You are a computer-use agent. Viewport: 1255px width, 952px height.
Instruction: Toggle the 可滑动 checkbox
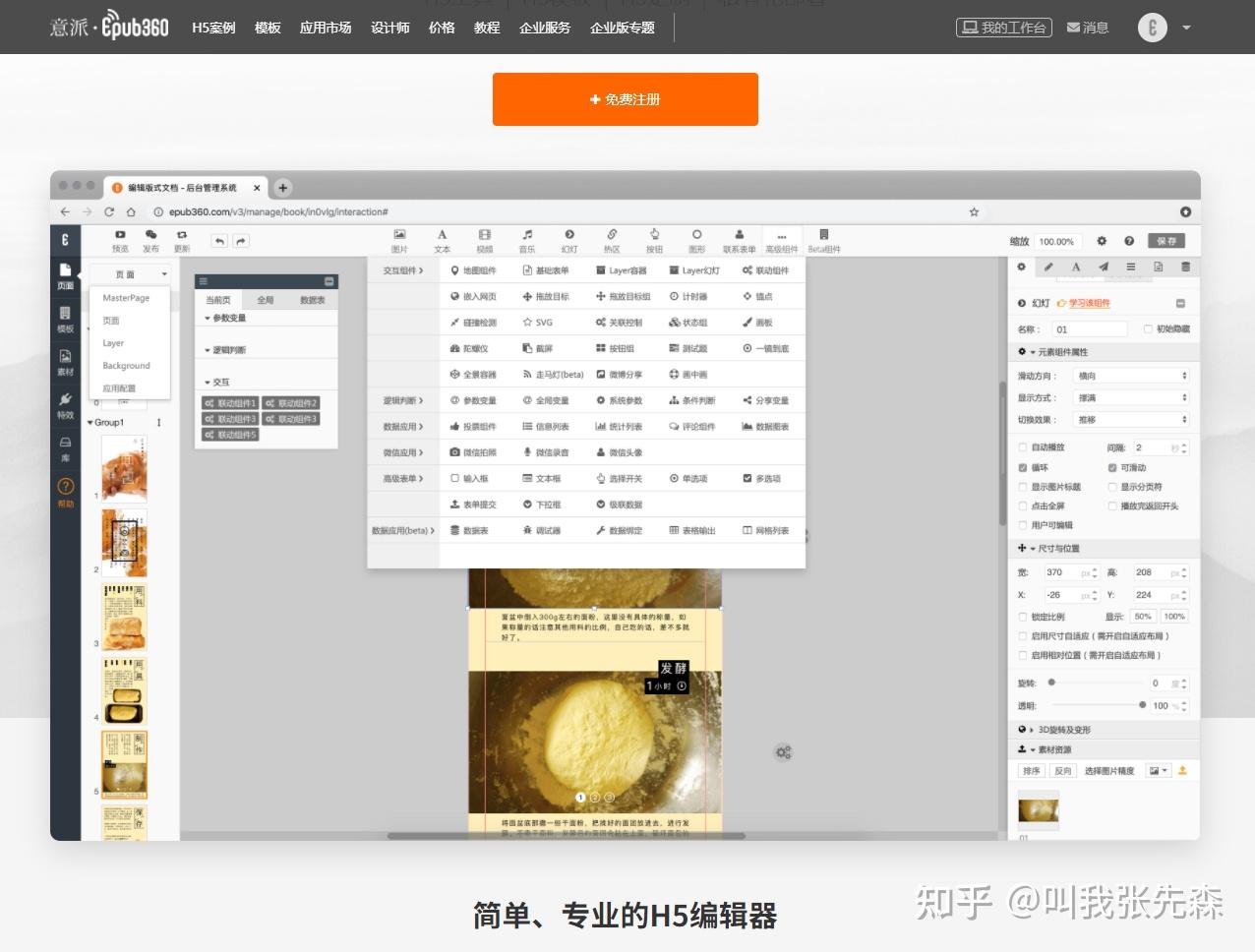[1112, 467]
